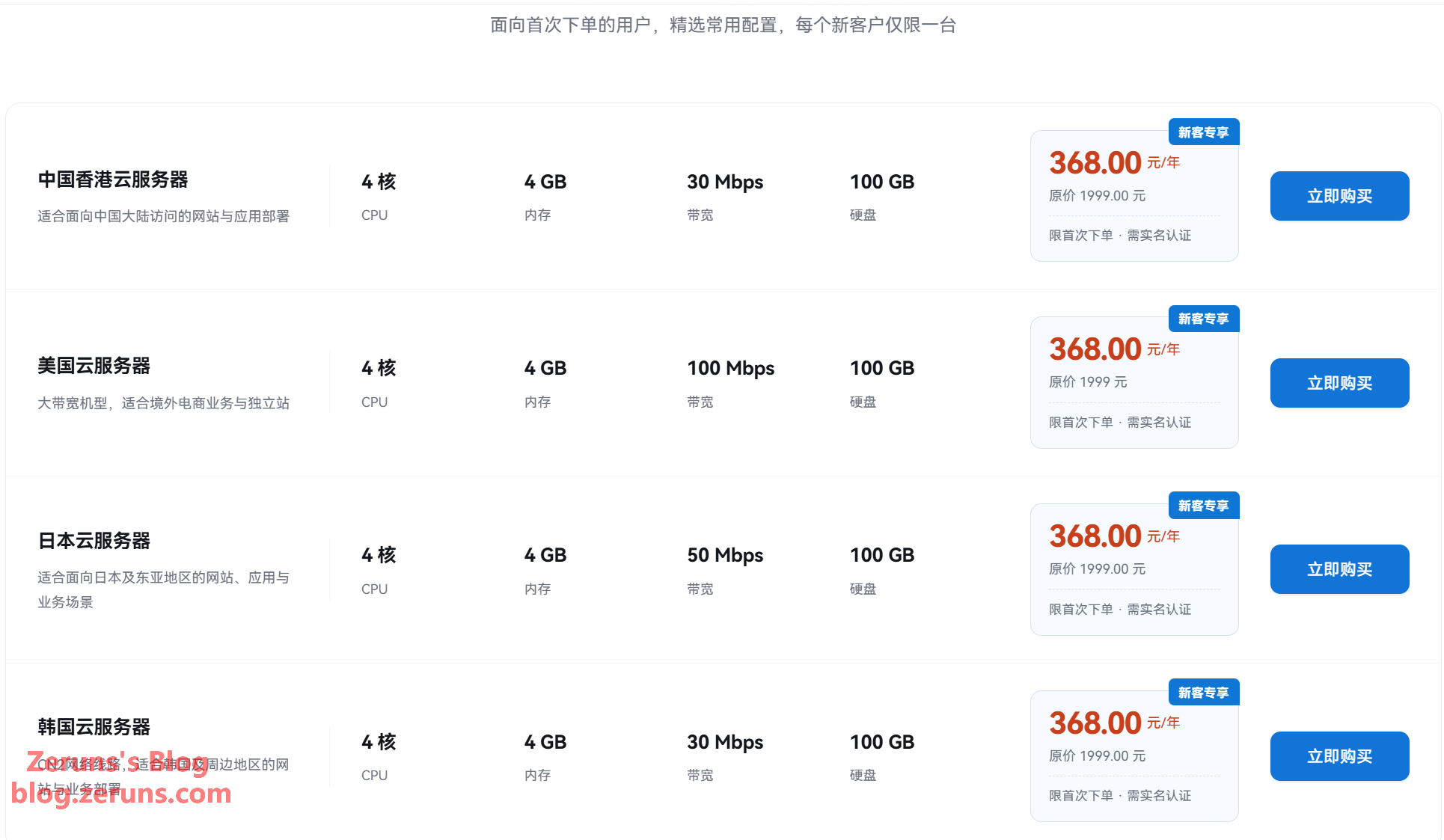Click the 面向首次下单的用户 subtitle text
Viewport: 1444px width, 840px height.
pos(570,25)
